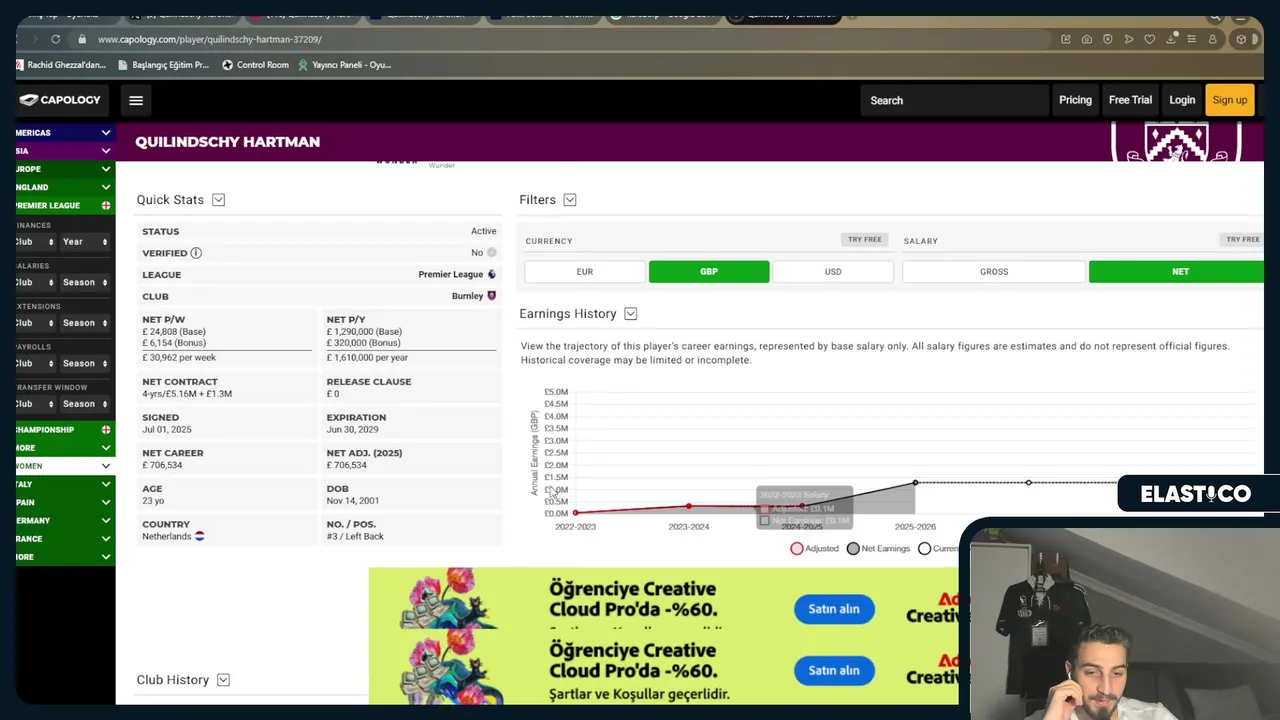
Task: Toggle Adjusted series in chart legend
Action: pos(815,548)
